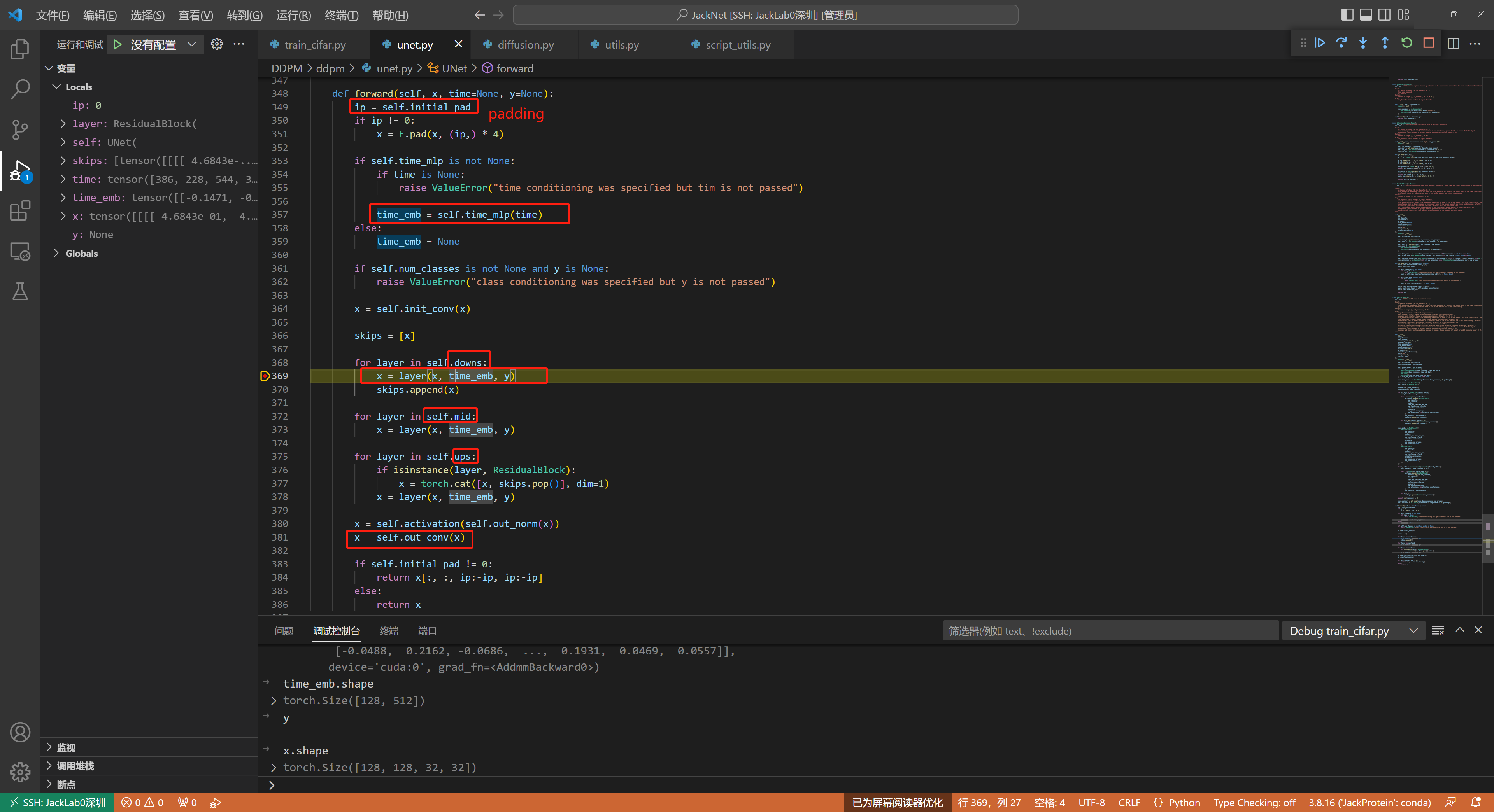Clear the debug console output
Screen dimensions: 1494x812
(1438, 631)
